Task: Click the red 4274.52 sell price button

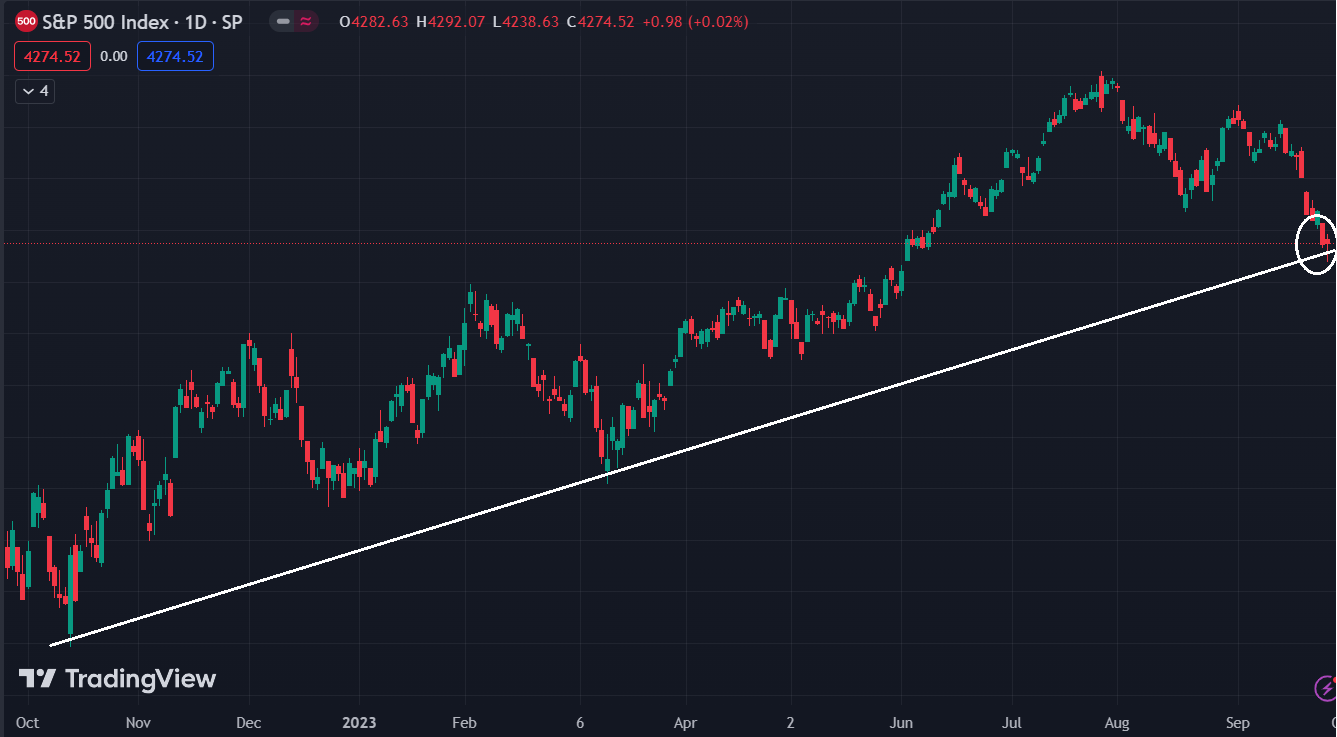Action: tap(52, 57)
